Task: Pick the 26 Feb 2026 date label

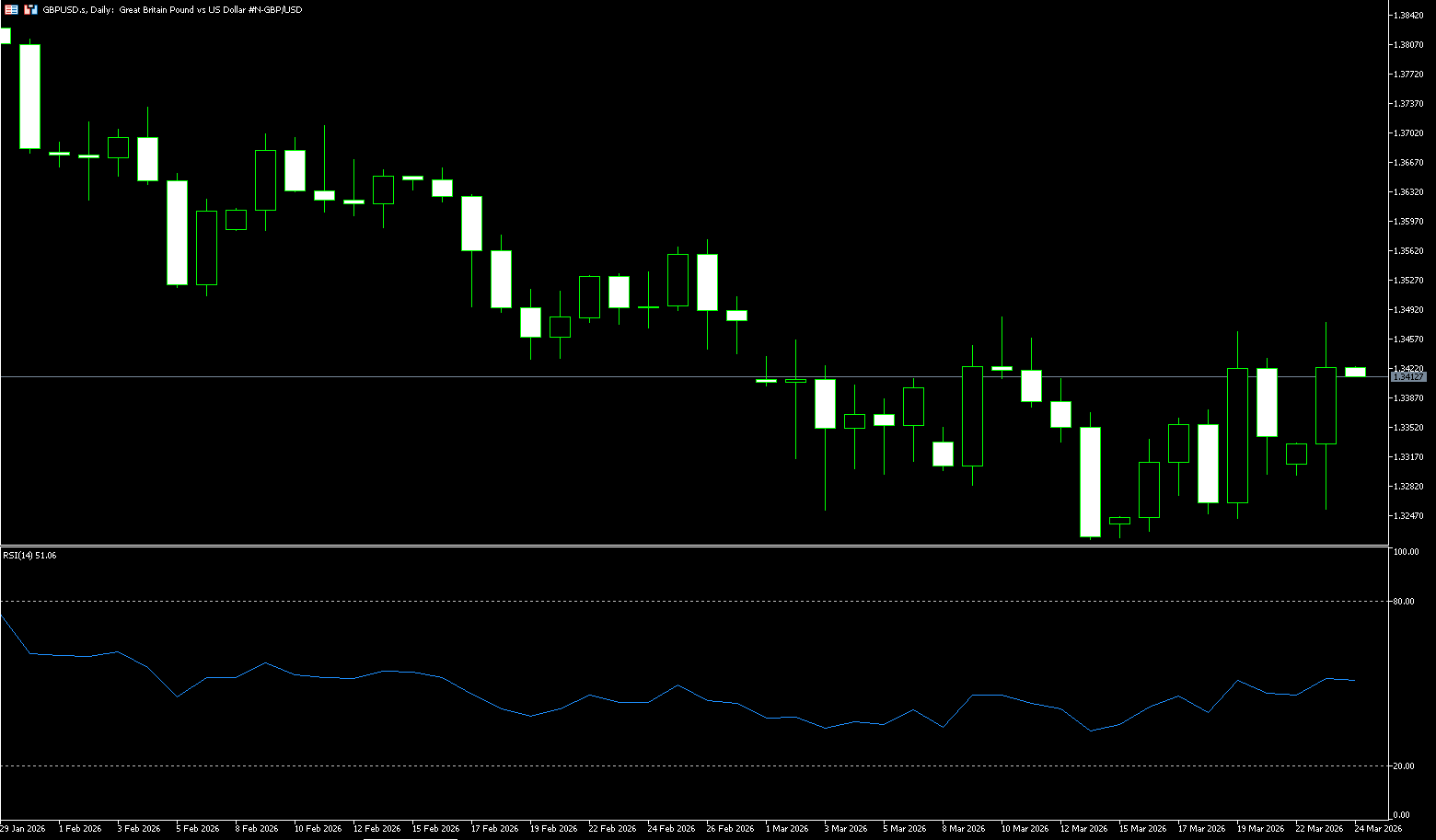Action: (x=730, y=829)
